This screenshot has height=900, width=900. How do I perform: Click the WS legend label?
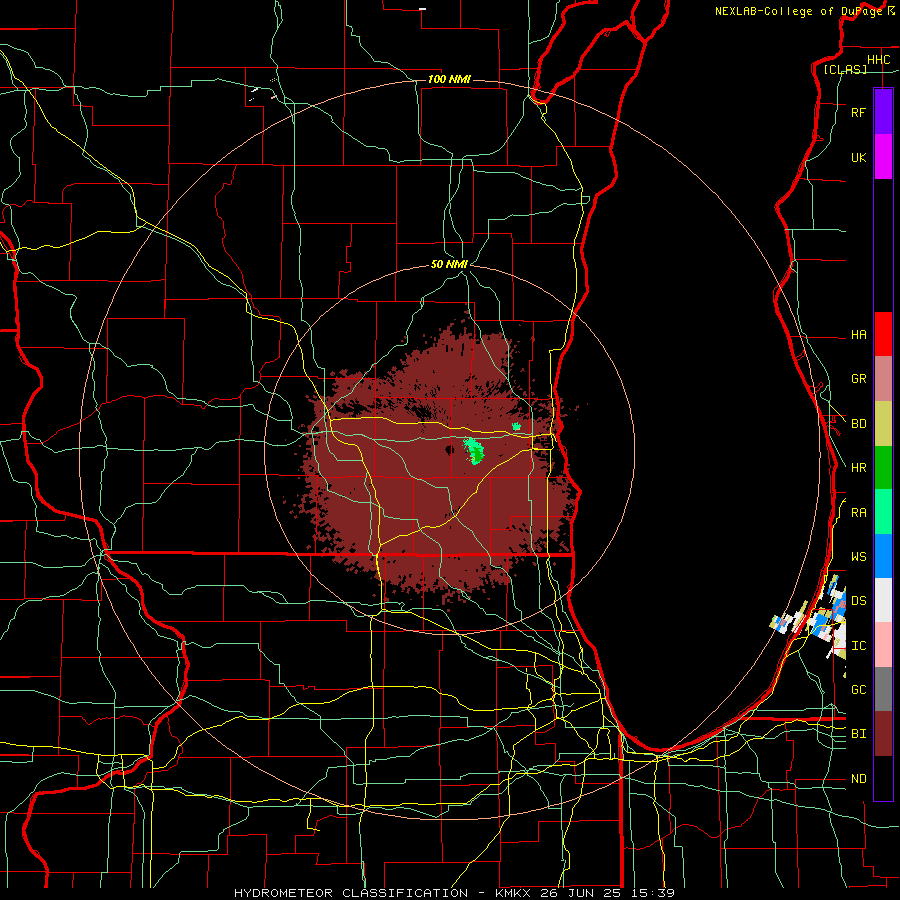[859, 556]
